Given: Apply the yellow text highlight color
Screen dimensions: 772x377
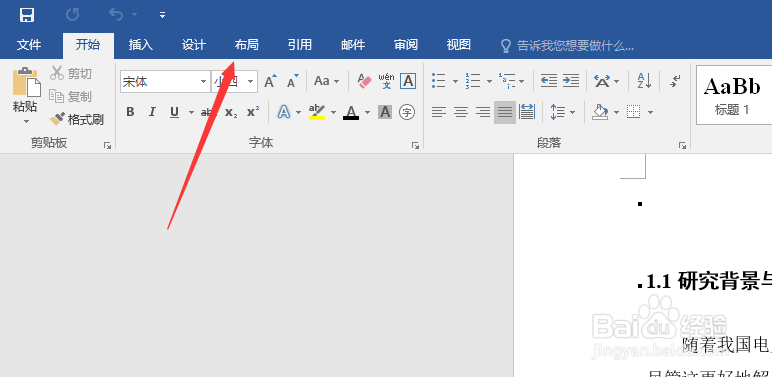Looking at the screenshot, I should 317,112.
